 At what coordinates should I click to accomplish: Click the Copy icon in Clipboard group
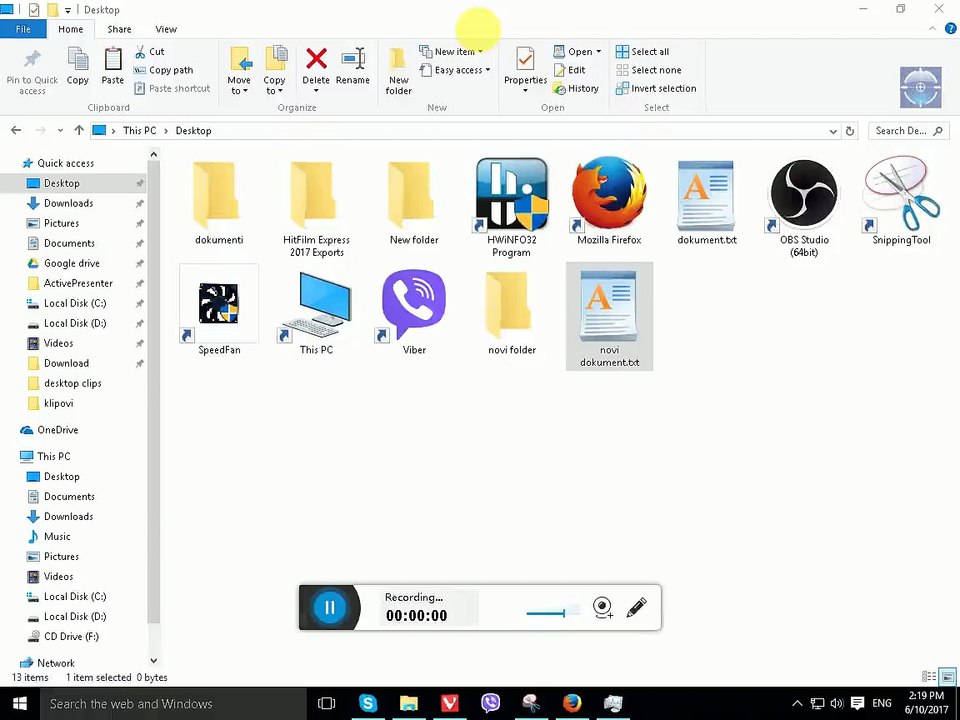pyautogui.click(x=78, y=59)
